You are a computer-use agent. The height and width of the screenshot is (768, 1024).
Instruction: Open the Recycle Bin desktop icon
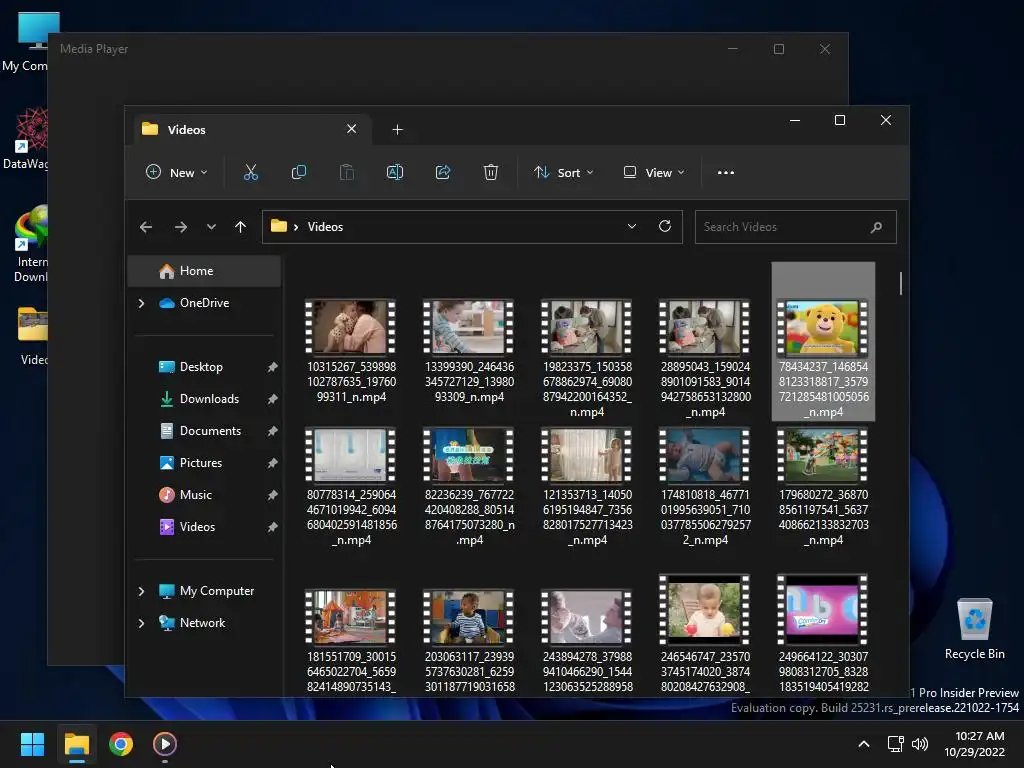click(x=974, y=628)
